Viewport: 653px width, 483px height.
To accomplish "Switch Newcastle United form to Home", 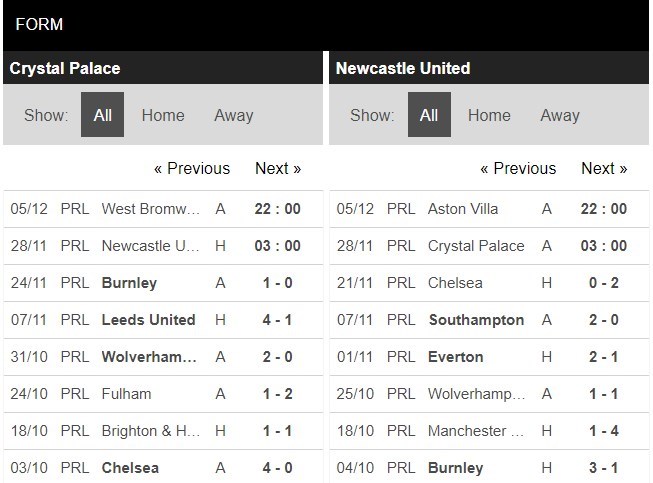I will click(x=489, y=115).
